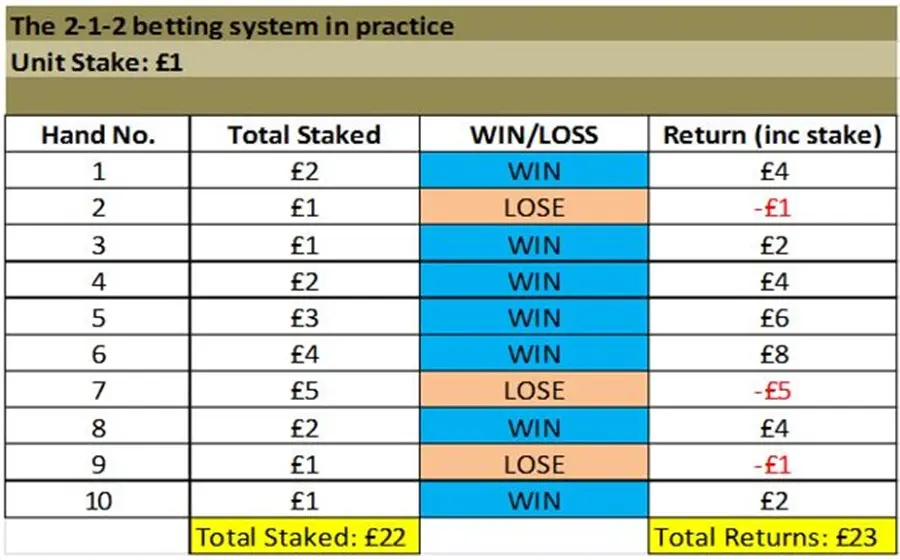Select the 'Unit Stake: £1' row
900x560 pixels.
click(450, 60)
